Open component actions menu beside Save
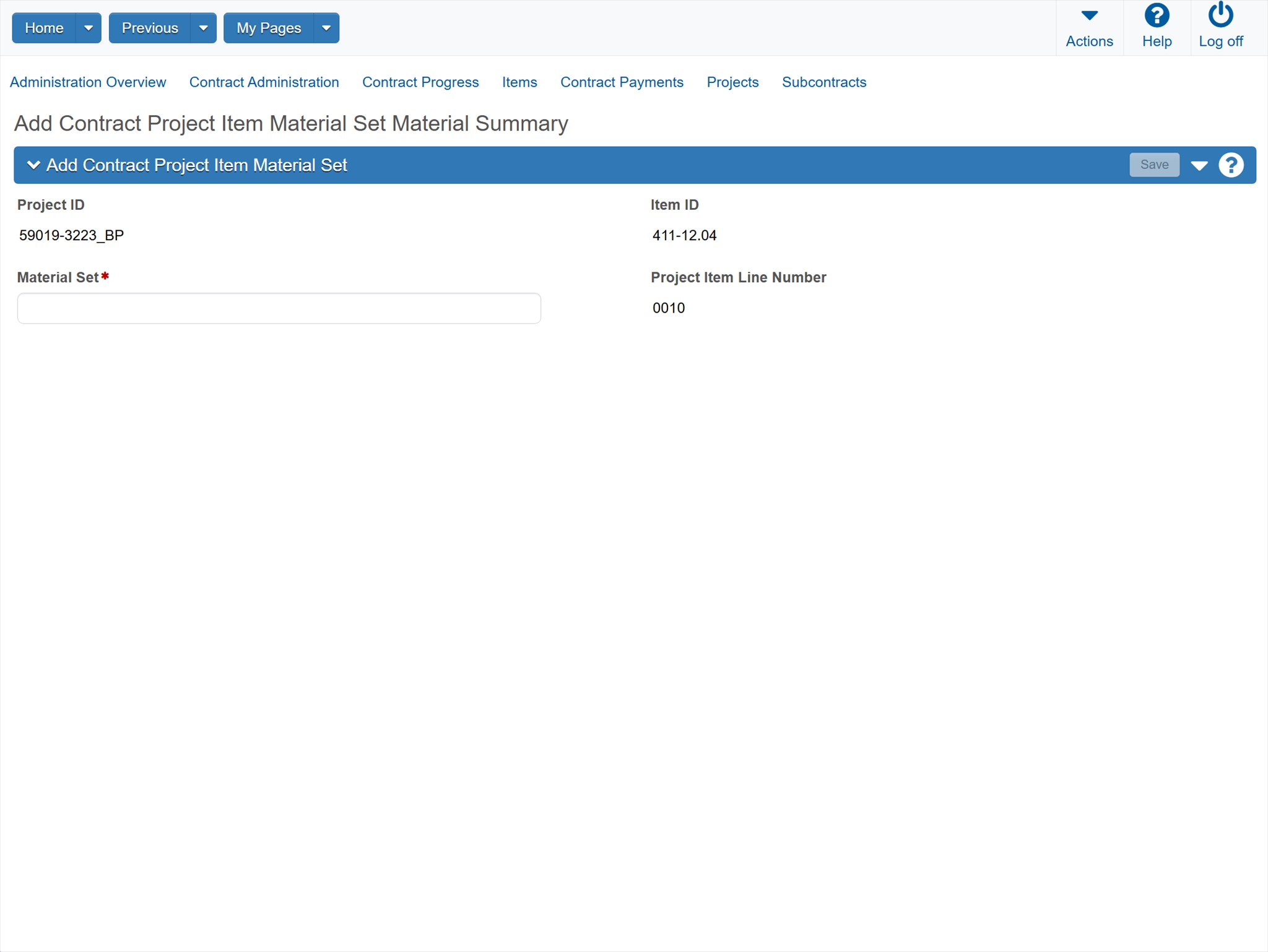Screen dimensions: 1268x952 click(1199, 165)
